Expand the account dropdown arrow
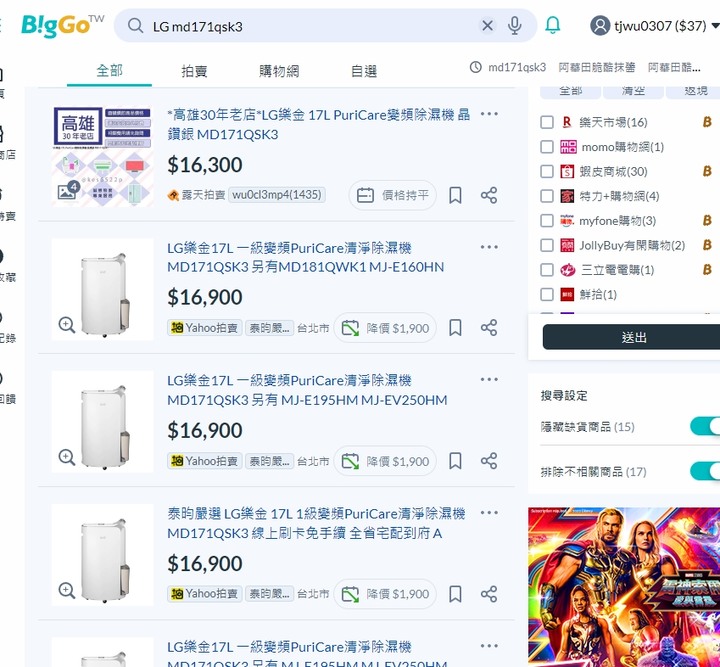720x667 pixels. pyautogui.click(x=715, y=26)
